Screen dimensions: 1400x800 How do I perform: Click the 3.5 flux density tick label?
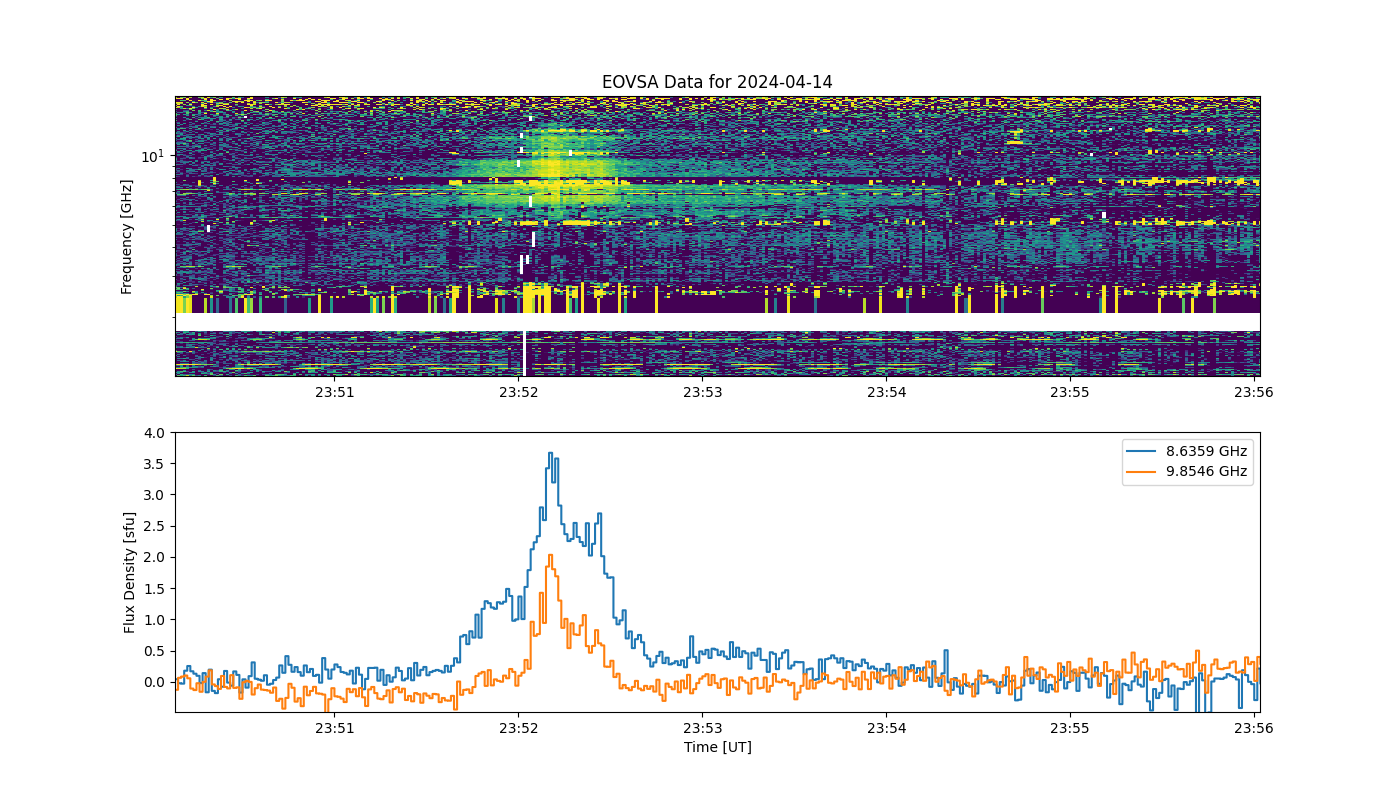[155, 464]
